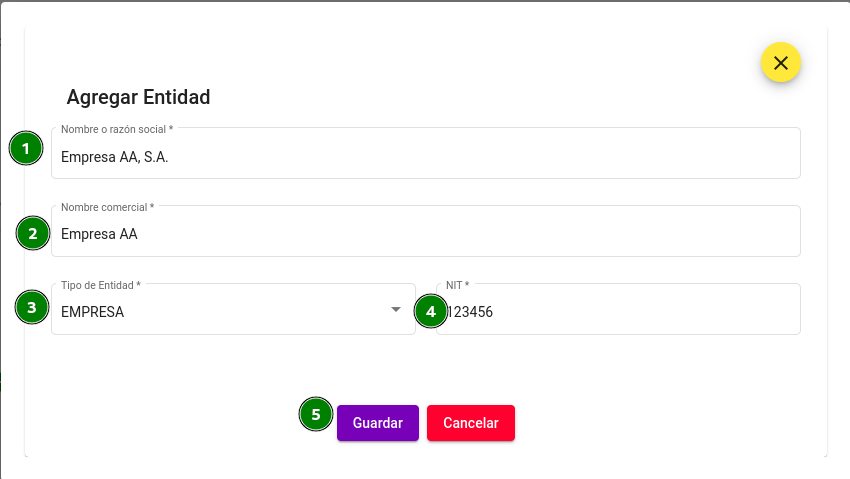Image resolution: width=850 pixels, height=479 pixels.
Task: Expand the Tipo de Entidad dropdown arrow
Action: (x=396, y=309)
